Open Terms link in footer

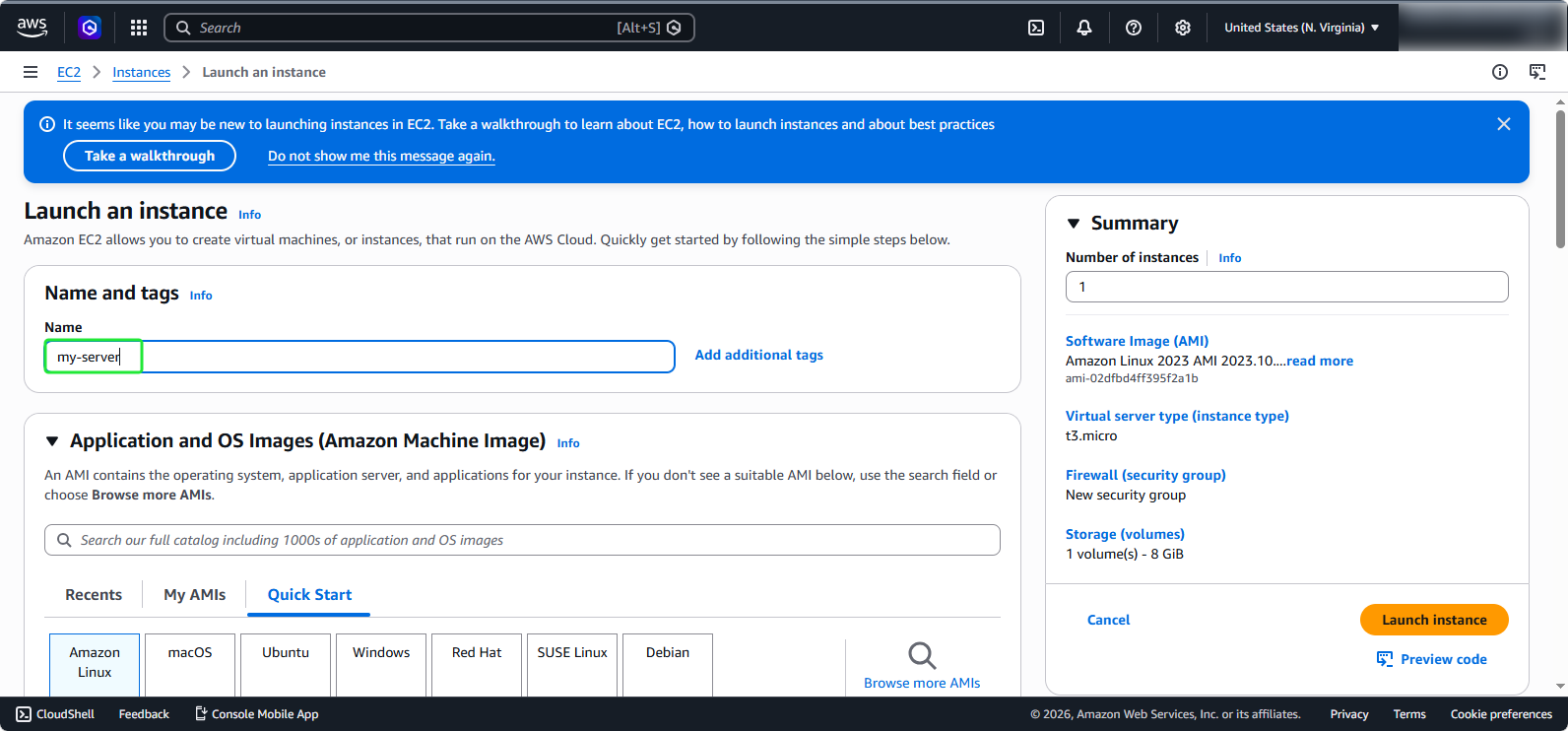click(x=1409, y=714)
